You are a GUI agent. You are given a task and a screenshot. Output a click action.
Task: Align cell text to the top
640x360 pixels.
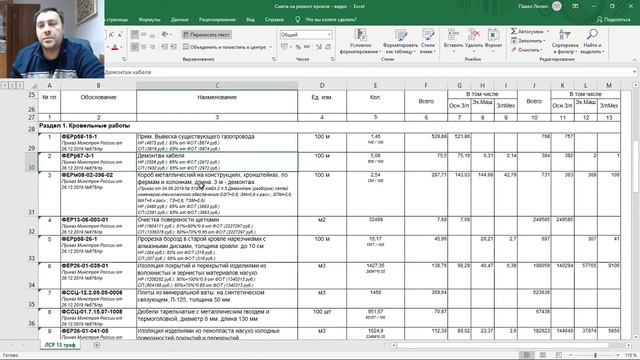pyautogui.click(x=135, y=35)
